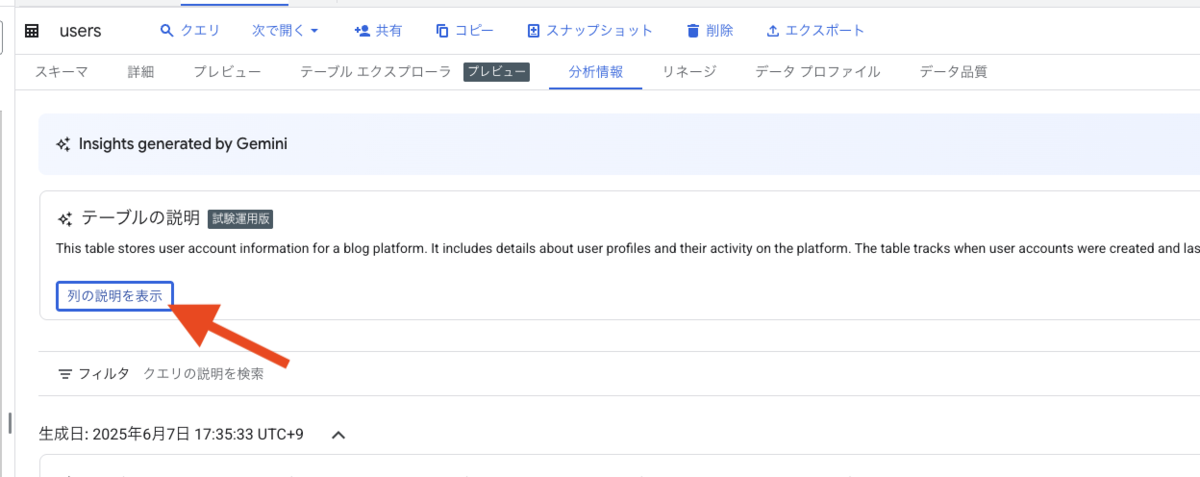Focus the クエリの説明を検索 filter field
Viewport: 1200px width, 477px height.
tap(203, 374)
